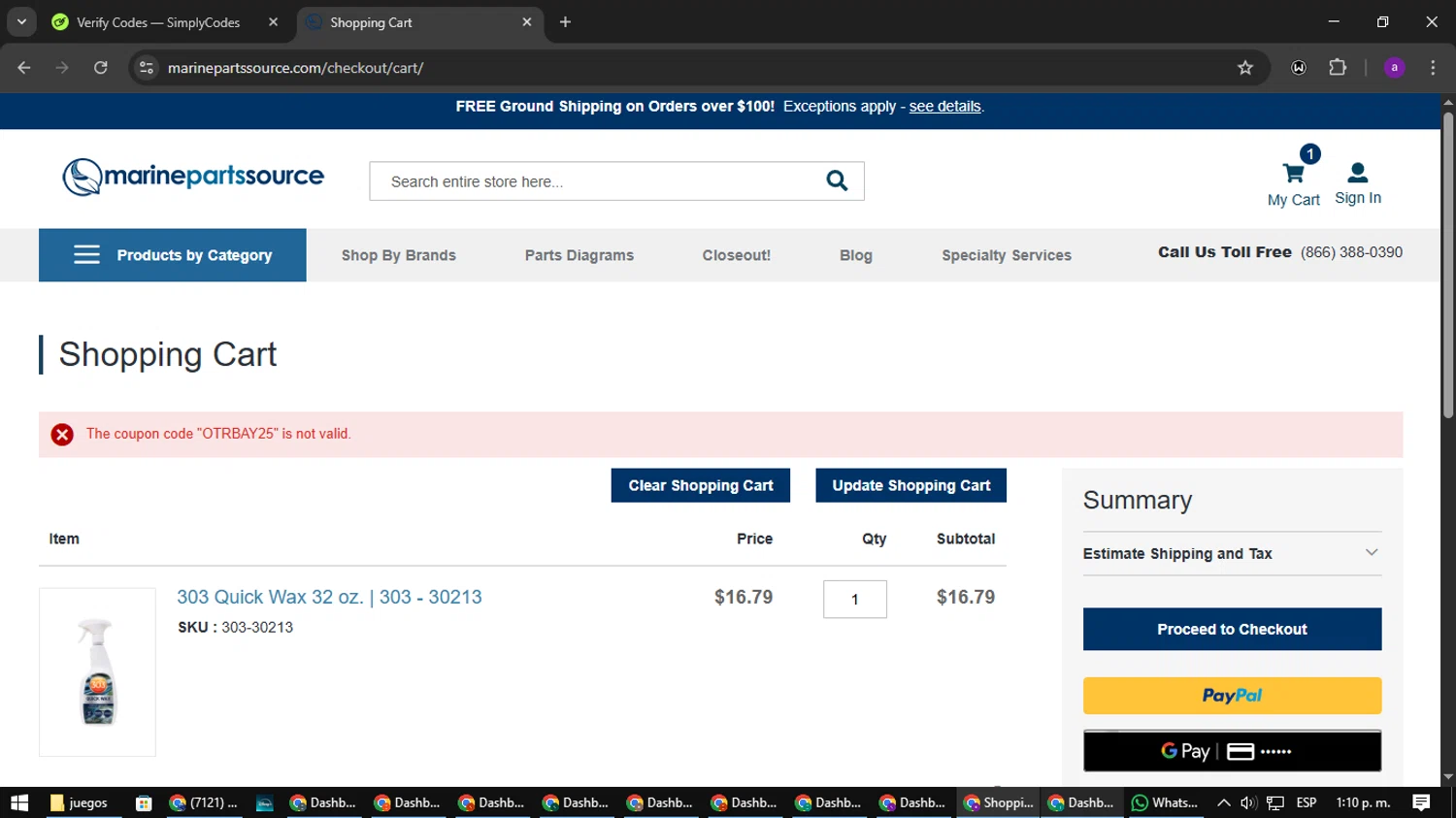This screenshot has width=1456, height=818.
Task: Close the Shopping Cart tab
Action: click(x=527, y=22)
